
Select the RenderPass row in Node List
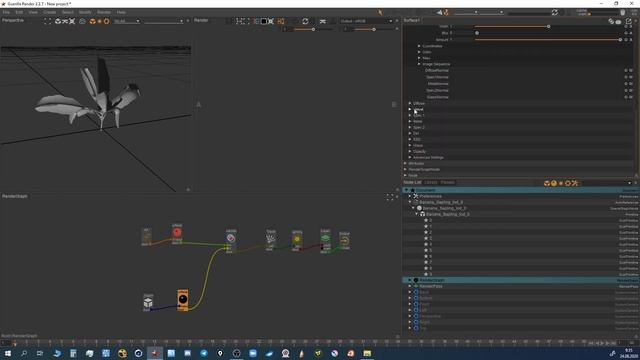[x=521, y=286]
